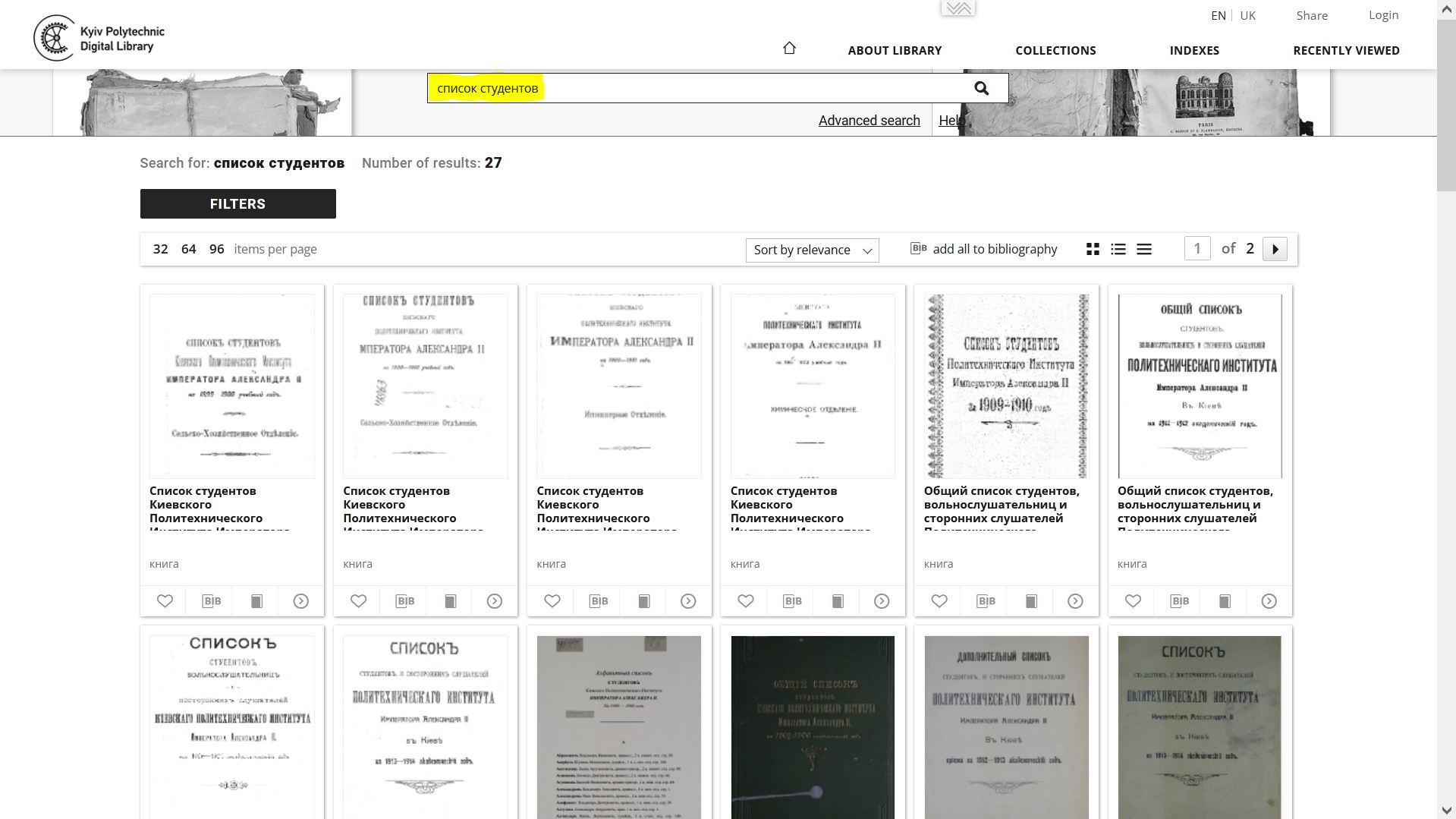Add first book card to favorites

165,601
